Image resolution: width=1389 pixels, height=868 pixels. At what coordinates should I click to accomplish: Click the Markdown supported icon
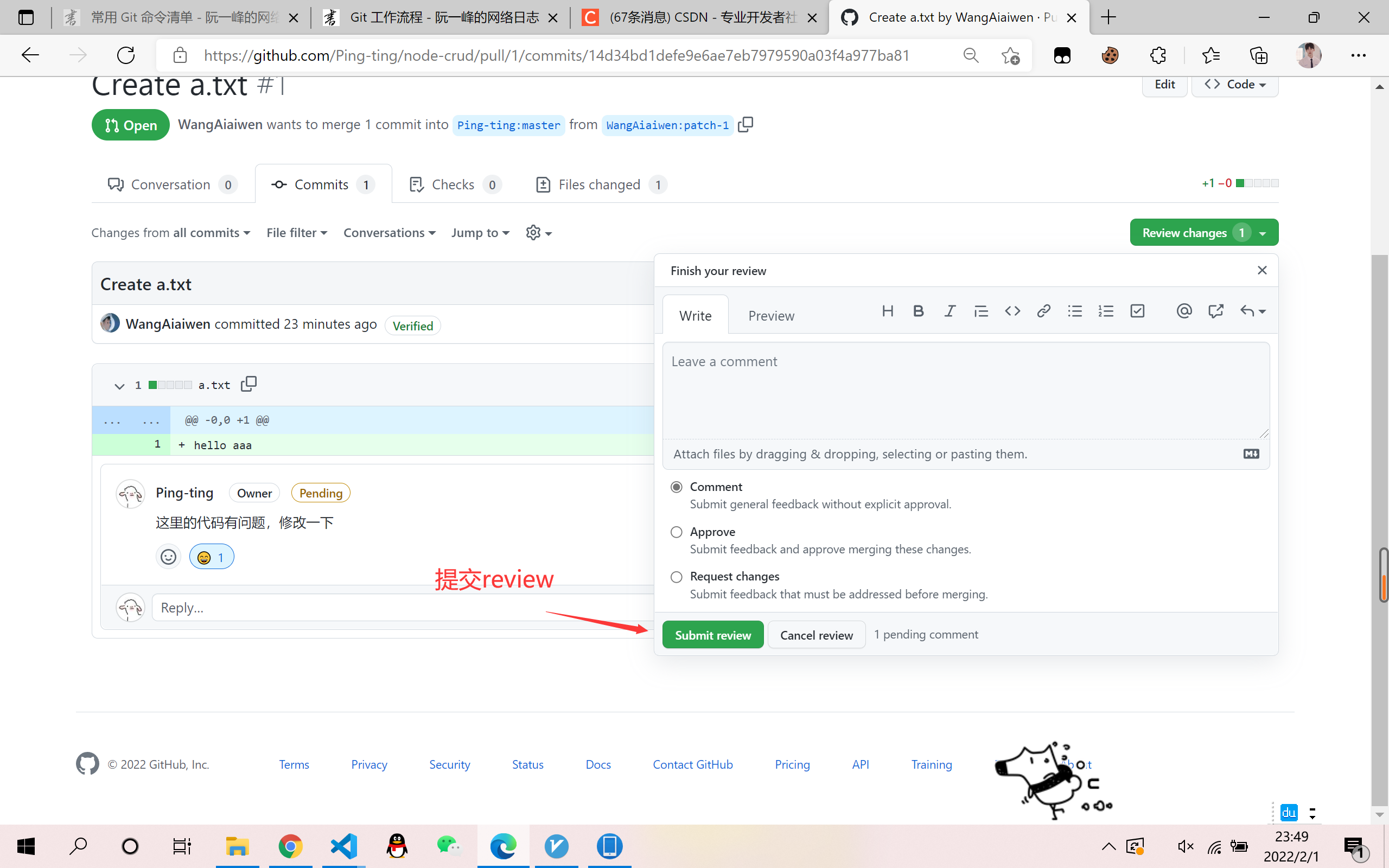[x=1251, y=454]
